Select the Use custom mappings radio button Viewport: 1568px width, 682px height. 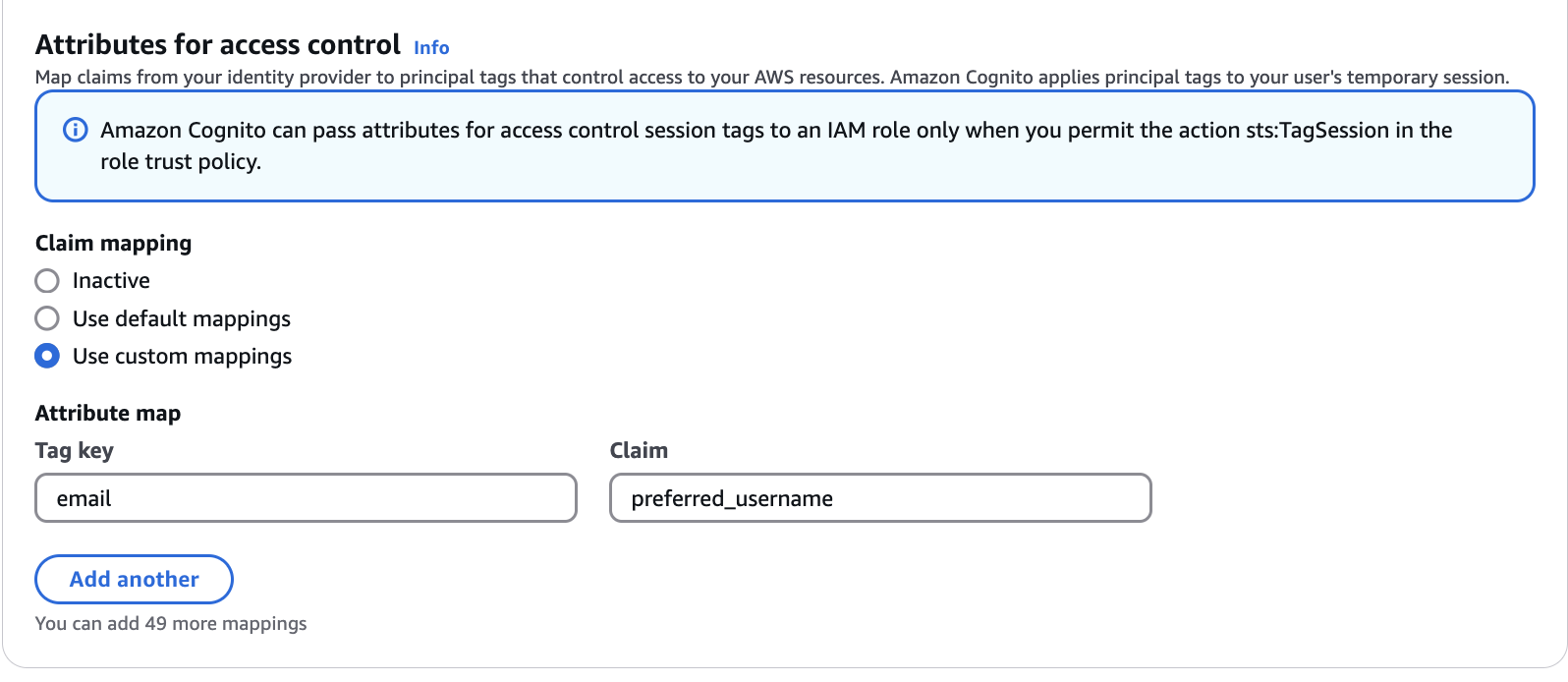coord(47,356)
